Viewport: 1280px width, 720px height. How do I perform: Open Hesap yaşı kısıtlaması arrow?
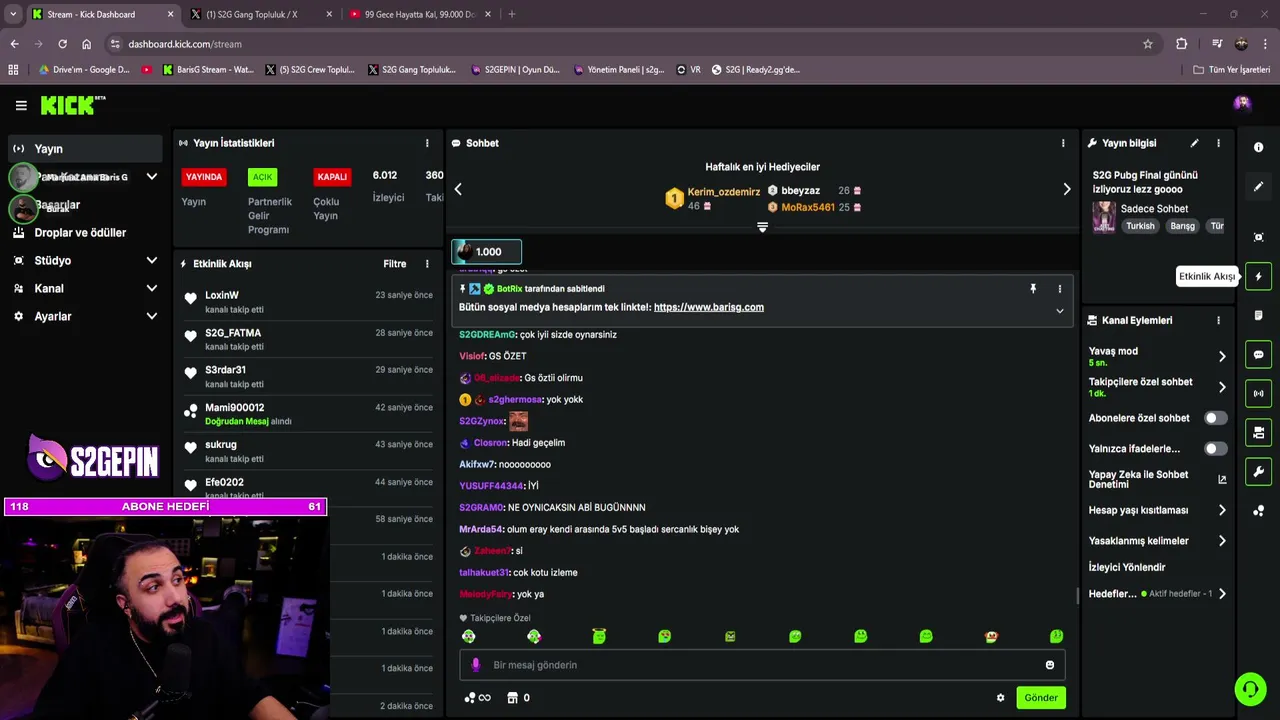pyautogui.click(x=1222, y=510)
